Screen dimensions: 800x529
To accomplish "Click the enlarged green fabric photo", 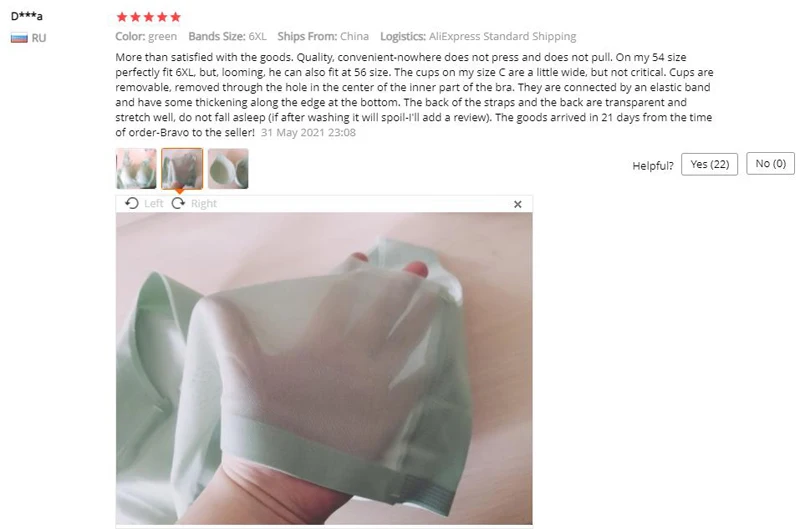I will point(324,368).
